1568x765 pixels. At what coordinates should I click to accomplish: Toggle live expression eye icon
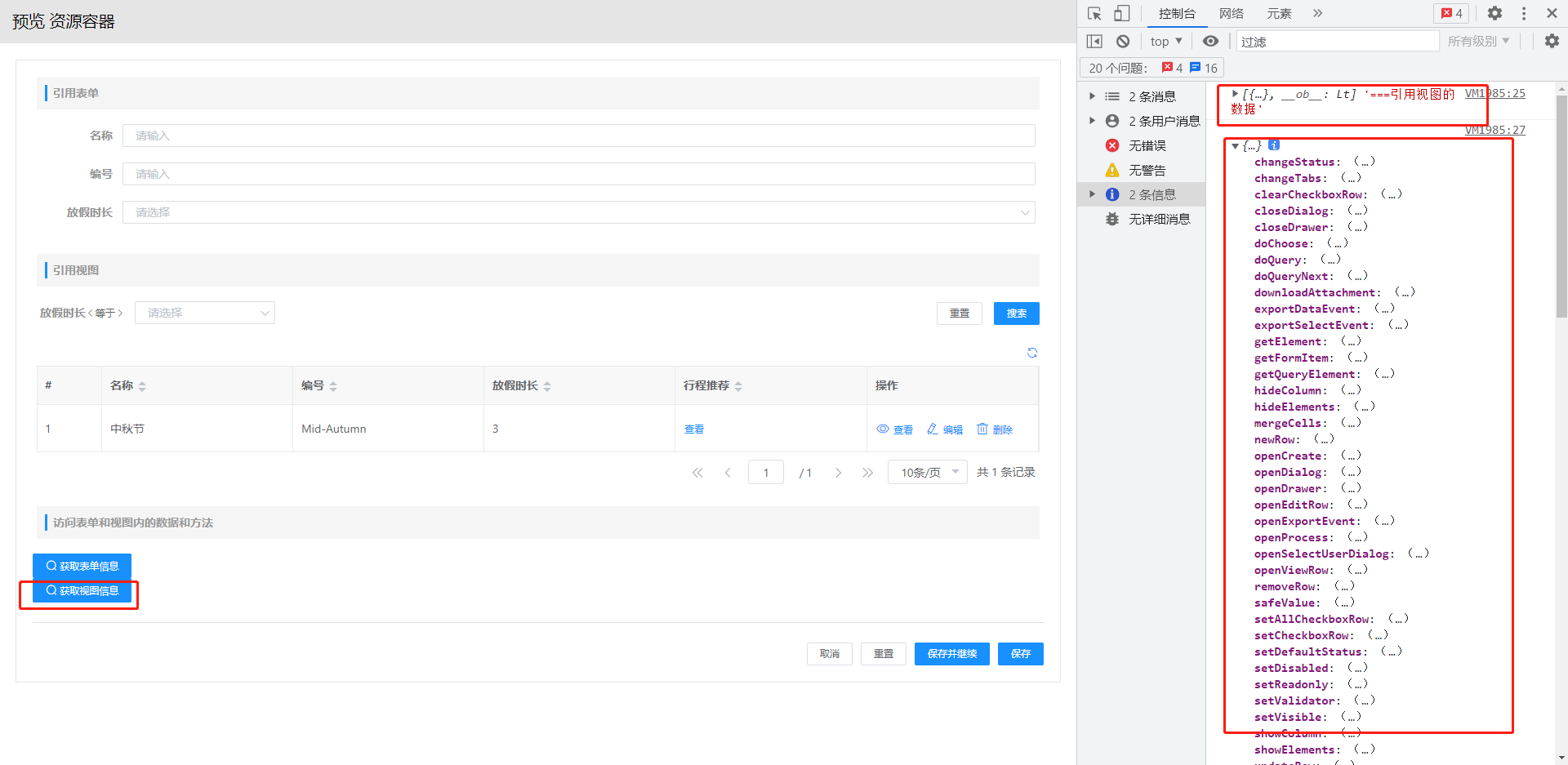click(1210, 41)
